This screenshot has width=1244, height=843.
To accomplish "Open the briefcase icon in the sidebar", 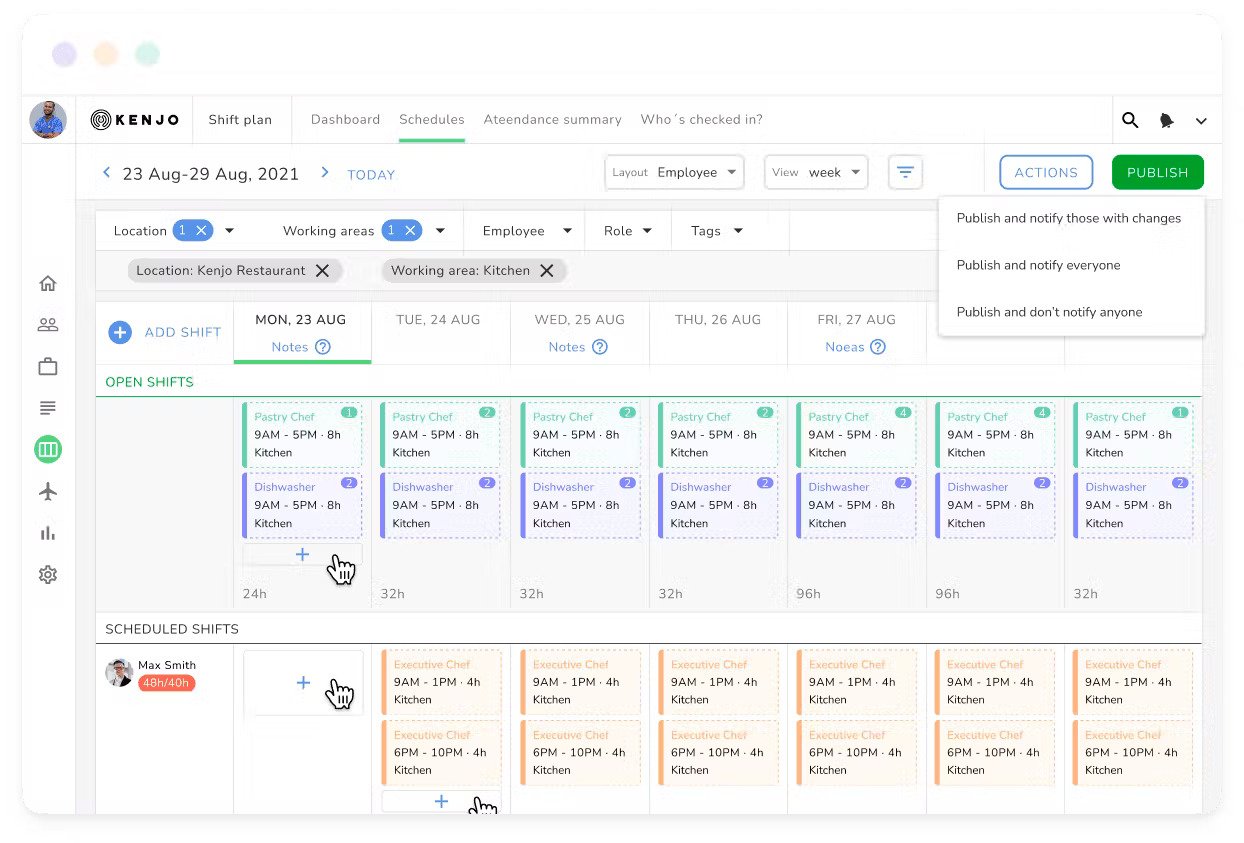I will tap(47, 366).
